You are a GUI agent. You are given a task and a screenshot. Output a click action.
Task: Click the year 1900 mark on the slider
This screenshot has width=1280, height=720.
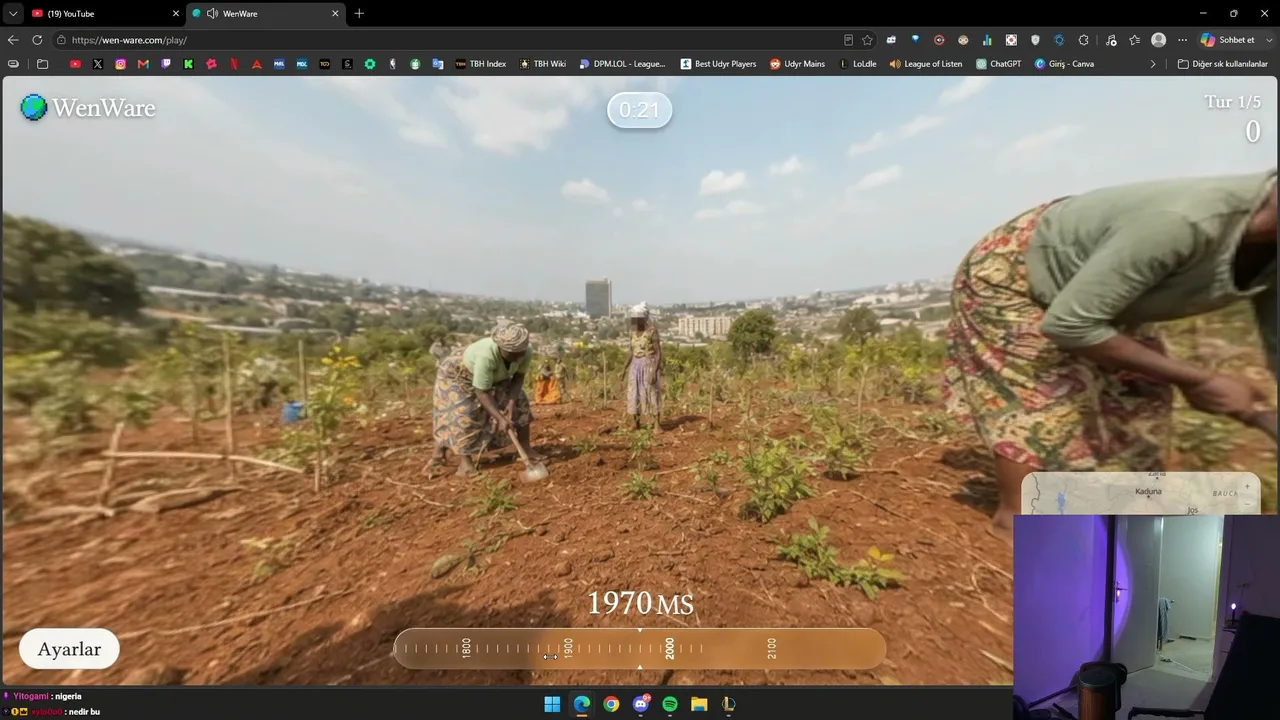point(568,648)
